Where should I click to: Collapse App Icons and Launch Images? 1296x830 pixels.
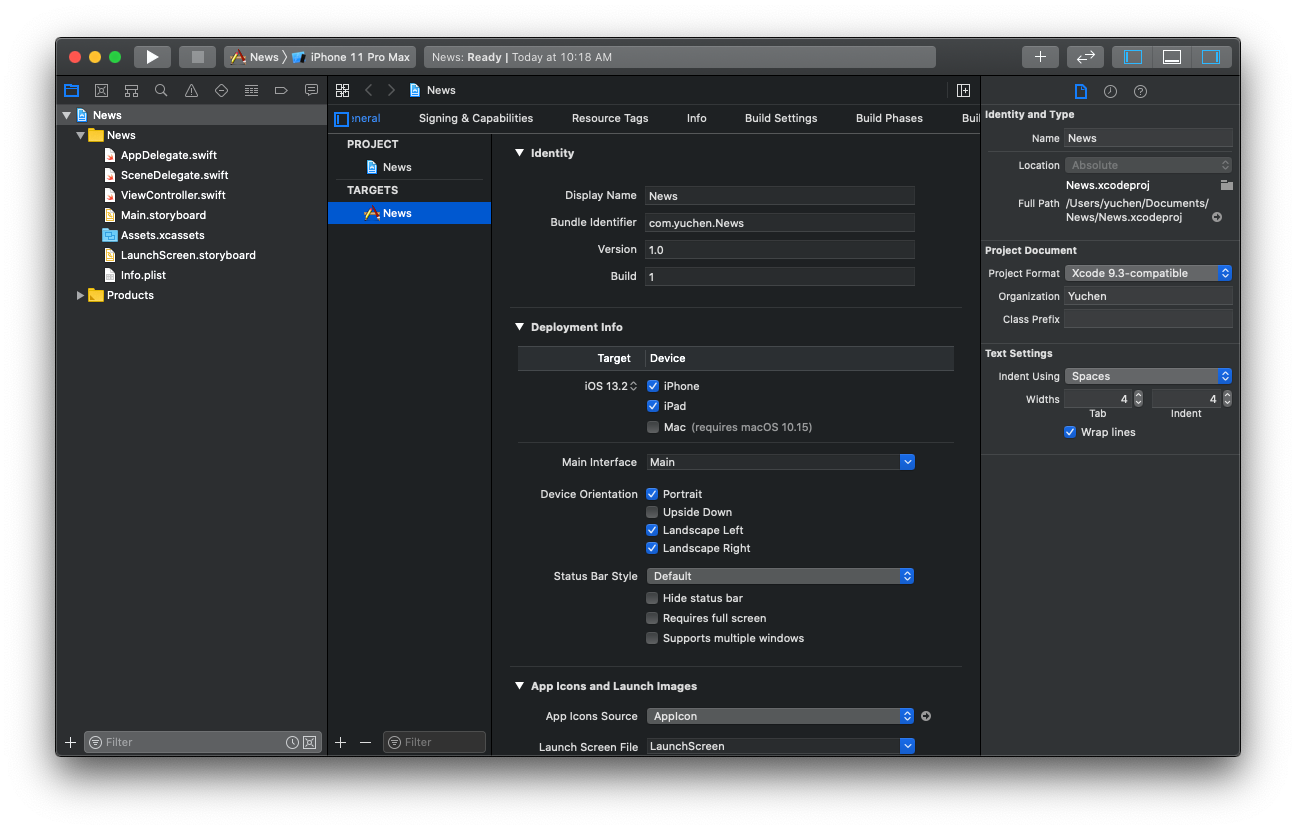coord(519,686)
